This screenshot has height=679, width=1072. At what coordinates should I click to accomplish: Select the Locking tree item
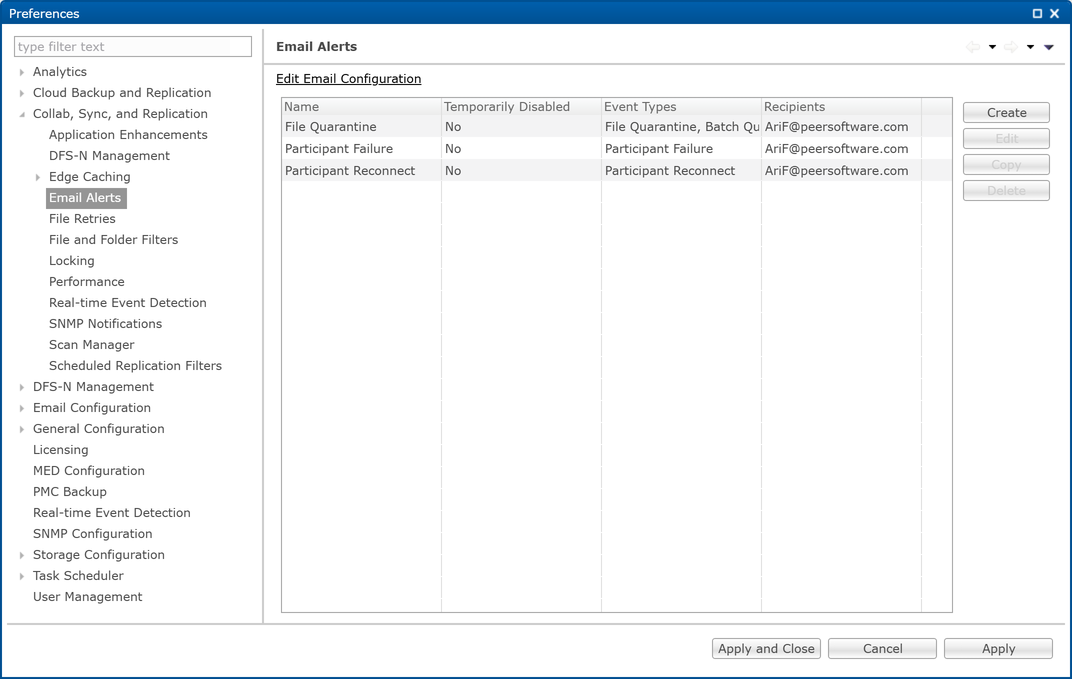[71, 261]
